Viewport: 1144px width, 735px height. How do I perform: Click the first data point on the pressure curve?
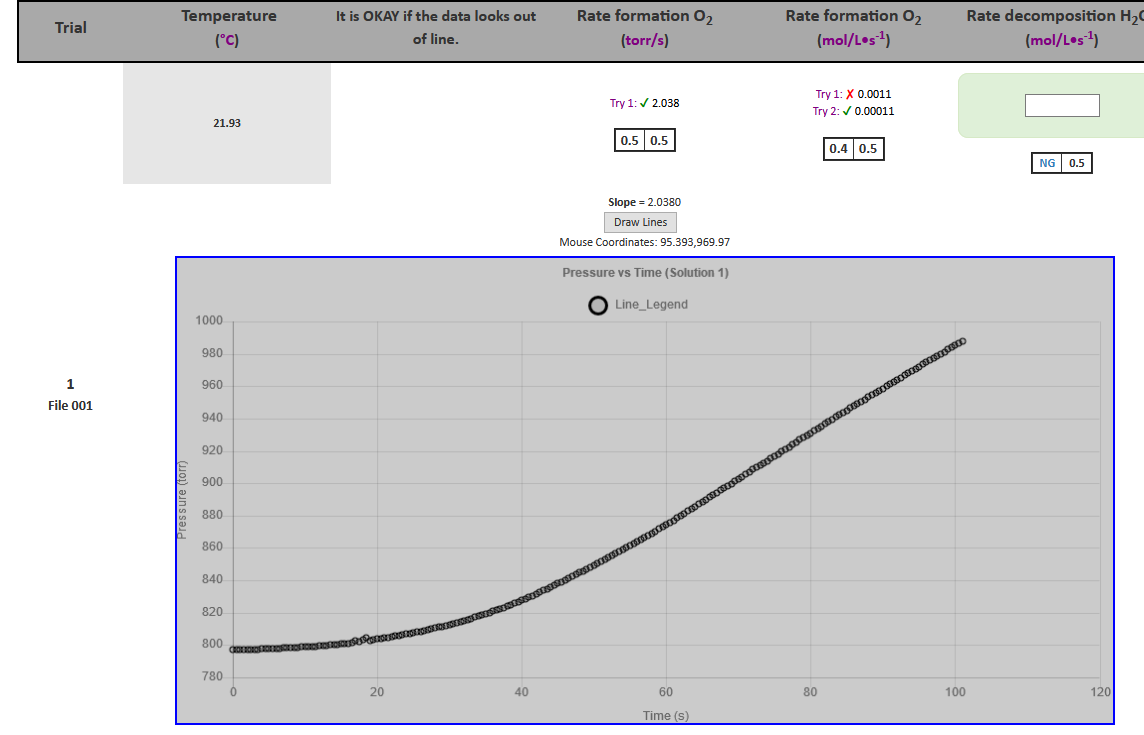(235, 648)
